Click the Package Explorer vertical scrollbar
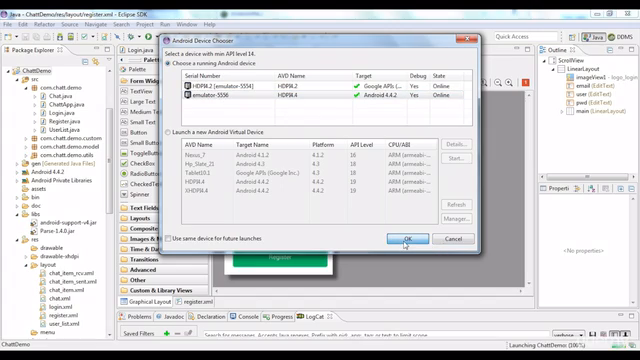 (x=109, y=160)
